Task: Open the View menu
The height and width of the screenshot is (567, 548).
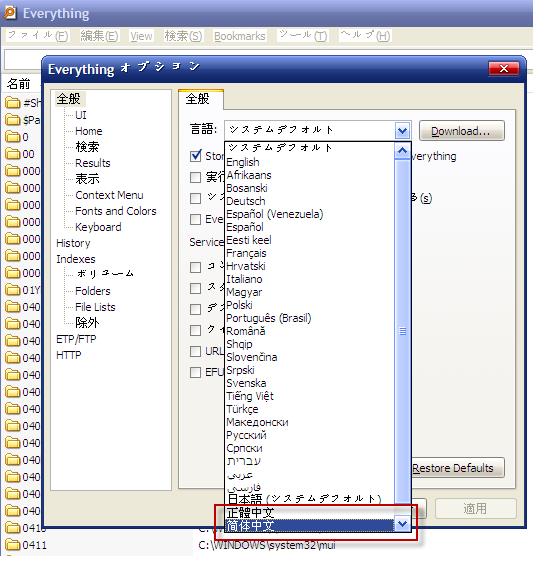Action: click(141, 35)
